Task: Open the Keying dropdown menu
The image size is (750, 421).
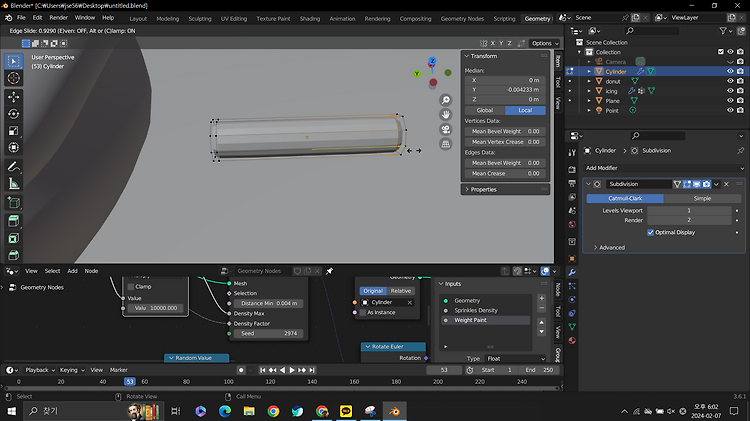Action: [72, 370]
